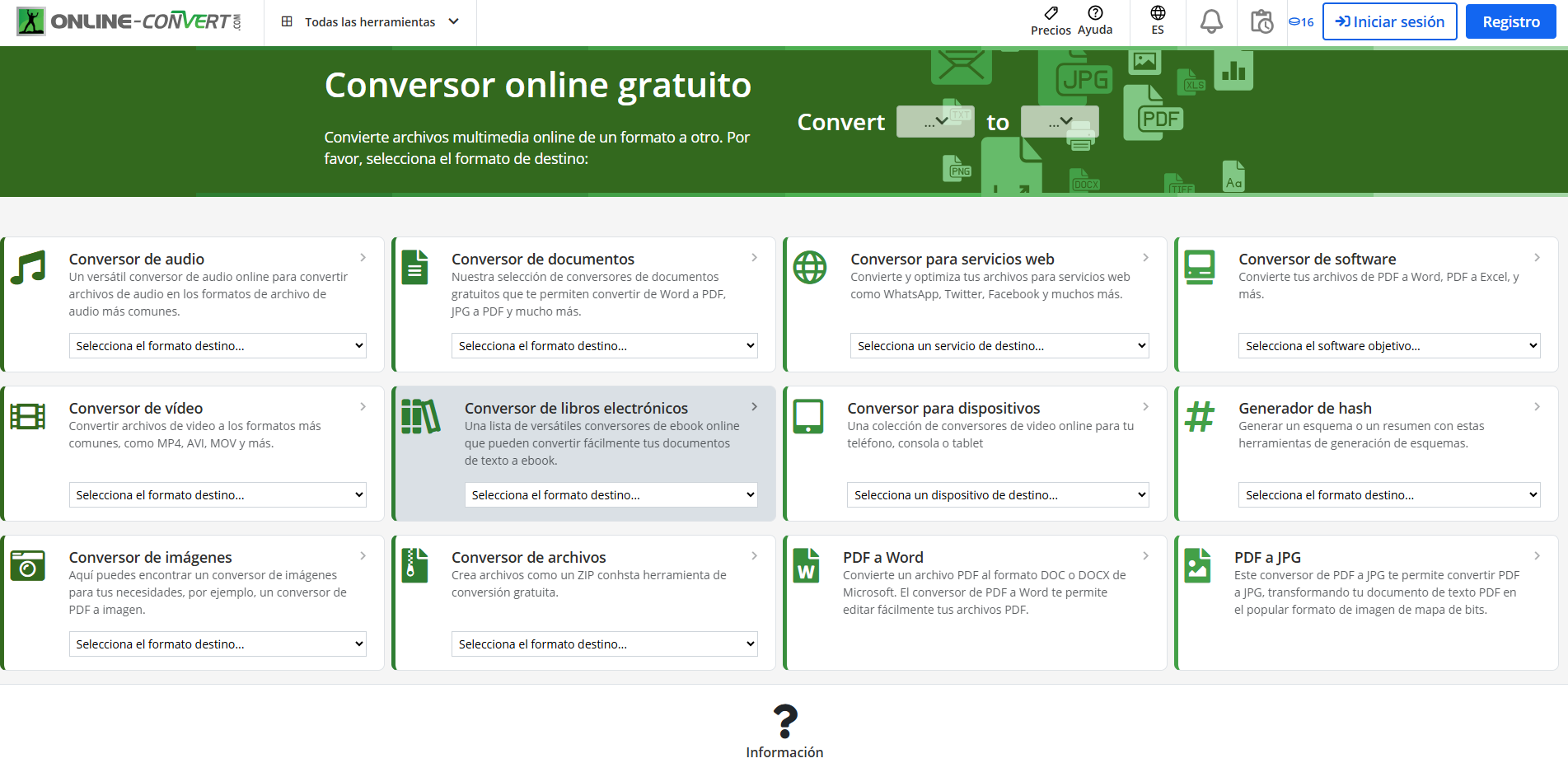This screenshot has height=763, width=1568.
Task: Open the conversion history clipboard icon
Action: [x=1262, y=21]
